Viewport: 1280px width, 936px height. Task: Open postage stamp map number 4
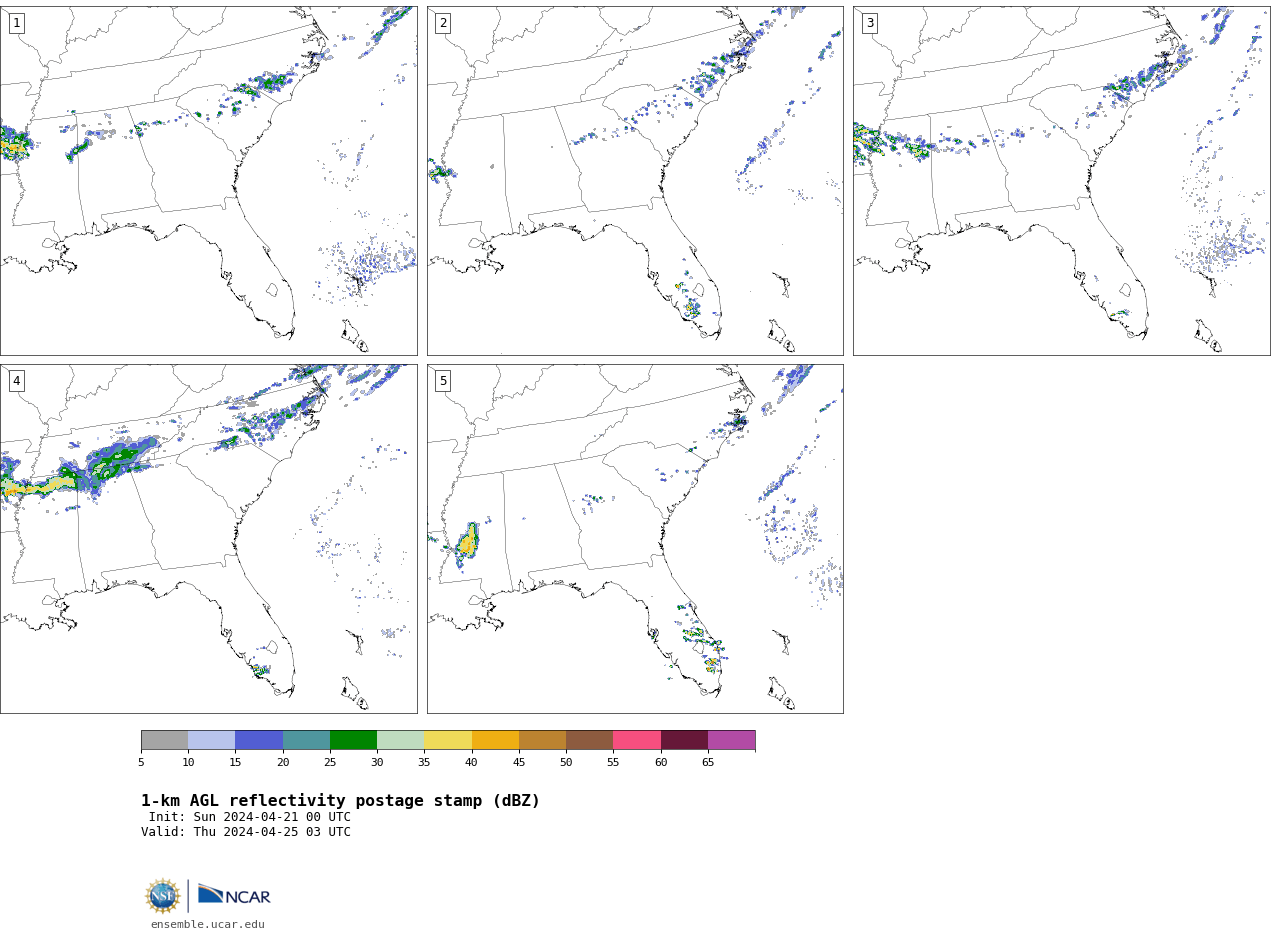pyautogui.click(x=208, y=539)
